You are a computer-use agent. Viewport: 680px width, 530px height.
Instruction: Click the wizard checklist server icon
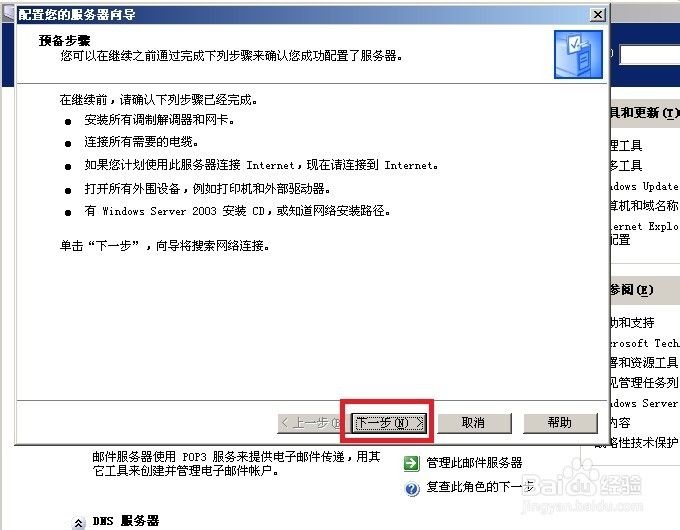(x=578, y=54)
